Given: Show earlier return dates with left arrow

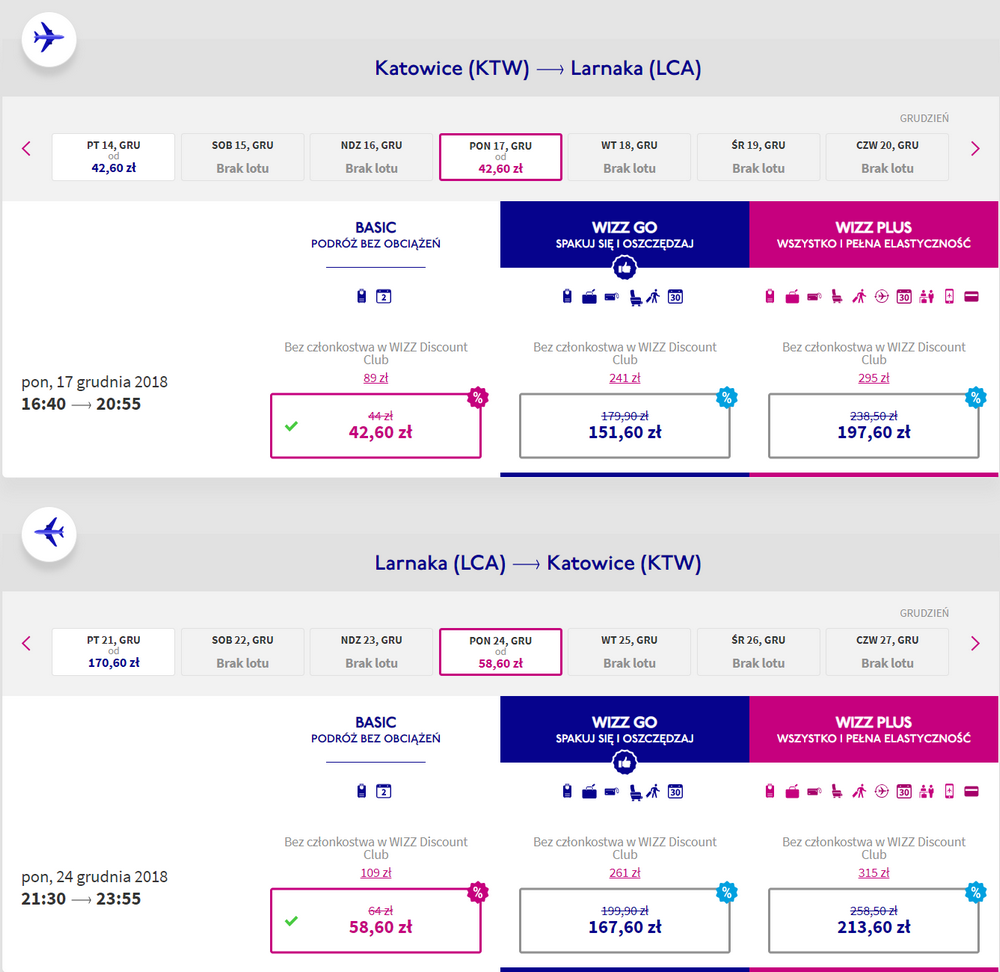Looking at the screenshot, I should coord(26,644).
